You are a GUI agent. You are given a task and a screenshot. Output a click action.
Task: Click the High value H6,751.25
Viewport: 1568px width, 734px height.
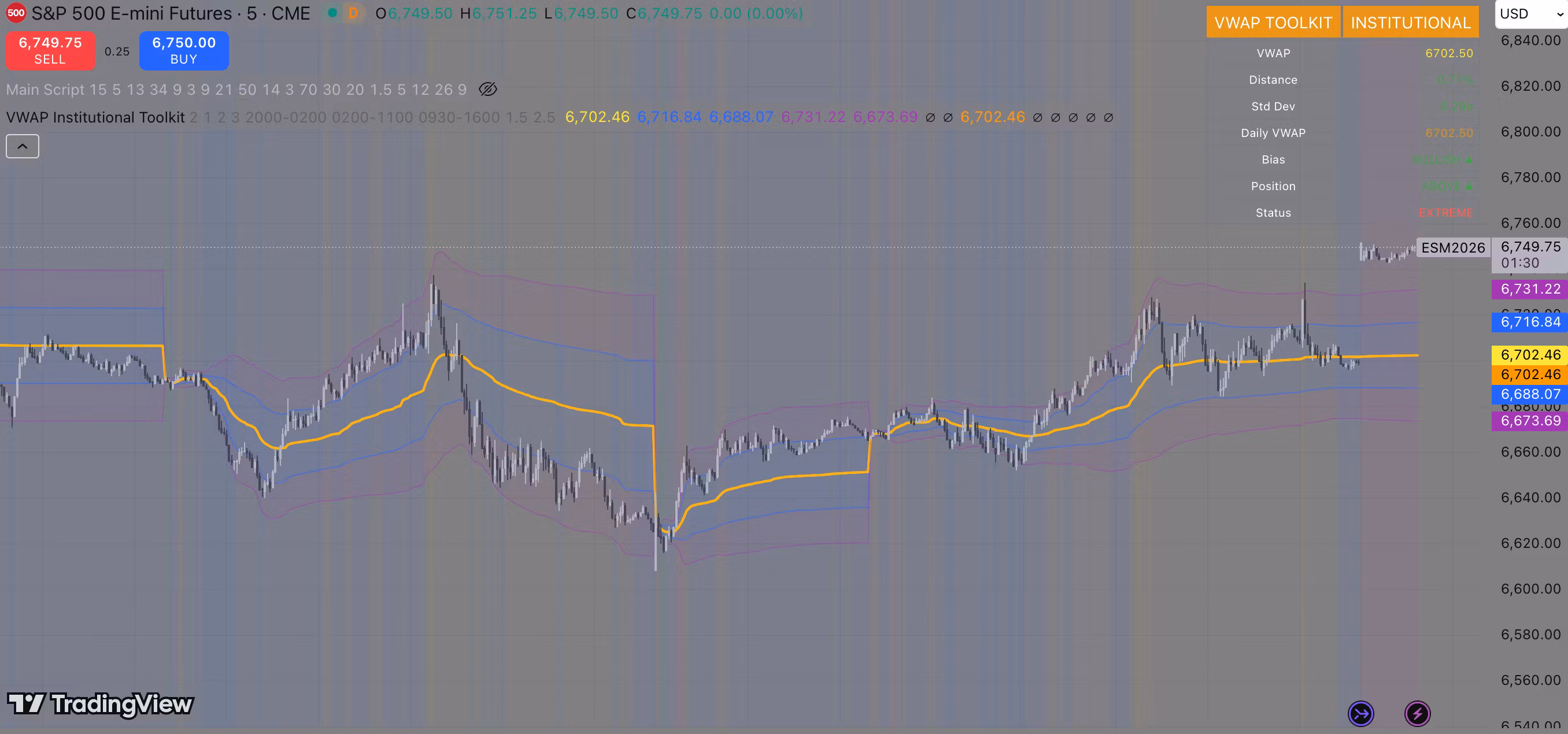pyautogui.click(x=498, y=13)
